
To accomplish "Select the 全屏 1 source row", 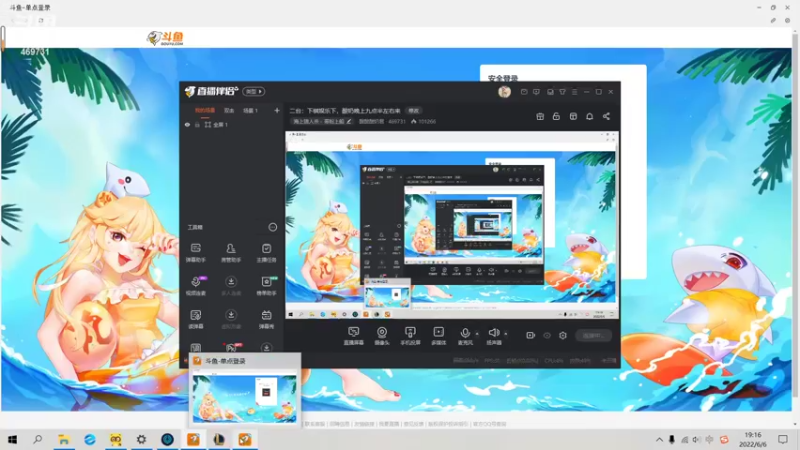I will coord(232,124).
